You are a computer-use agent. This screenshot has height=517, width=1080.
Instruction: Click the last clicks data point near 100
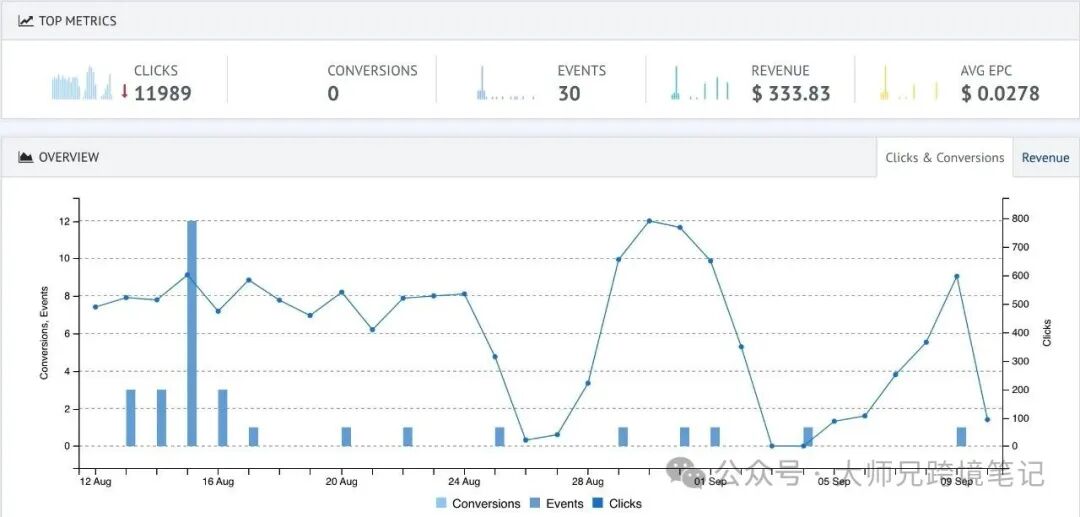[987, 419]
